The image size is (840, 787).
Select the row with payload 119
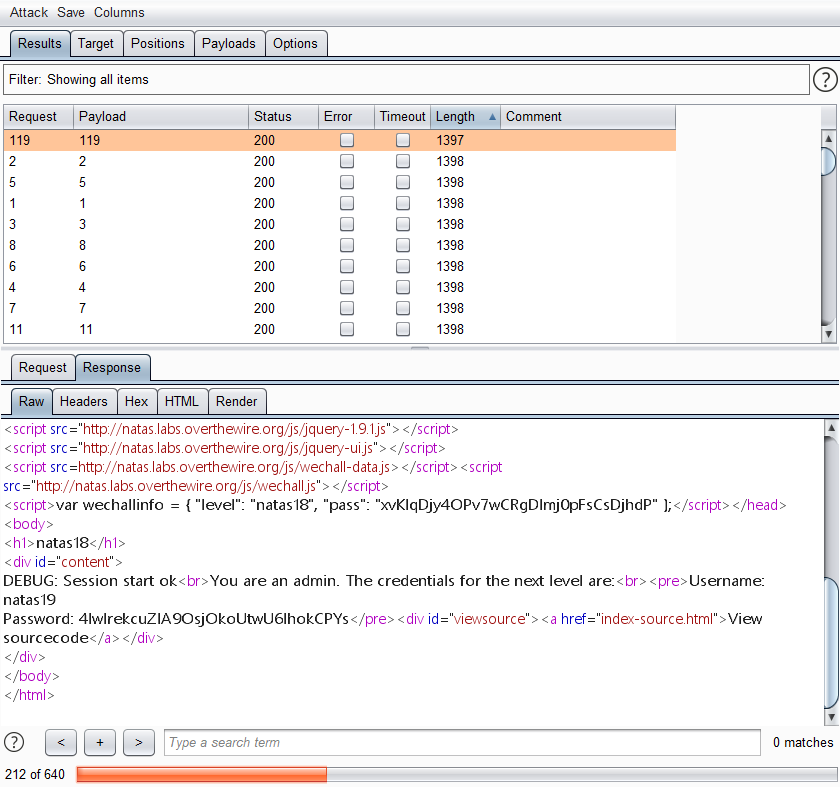(340, 140)
